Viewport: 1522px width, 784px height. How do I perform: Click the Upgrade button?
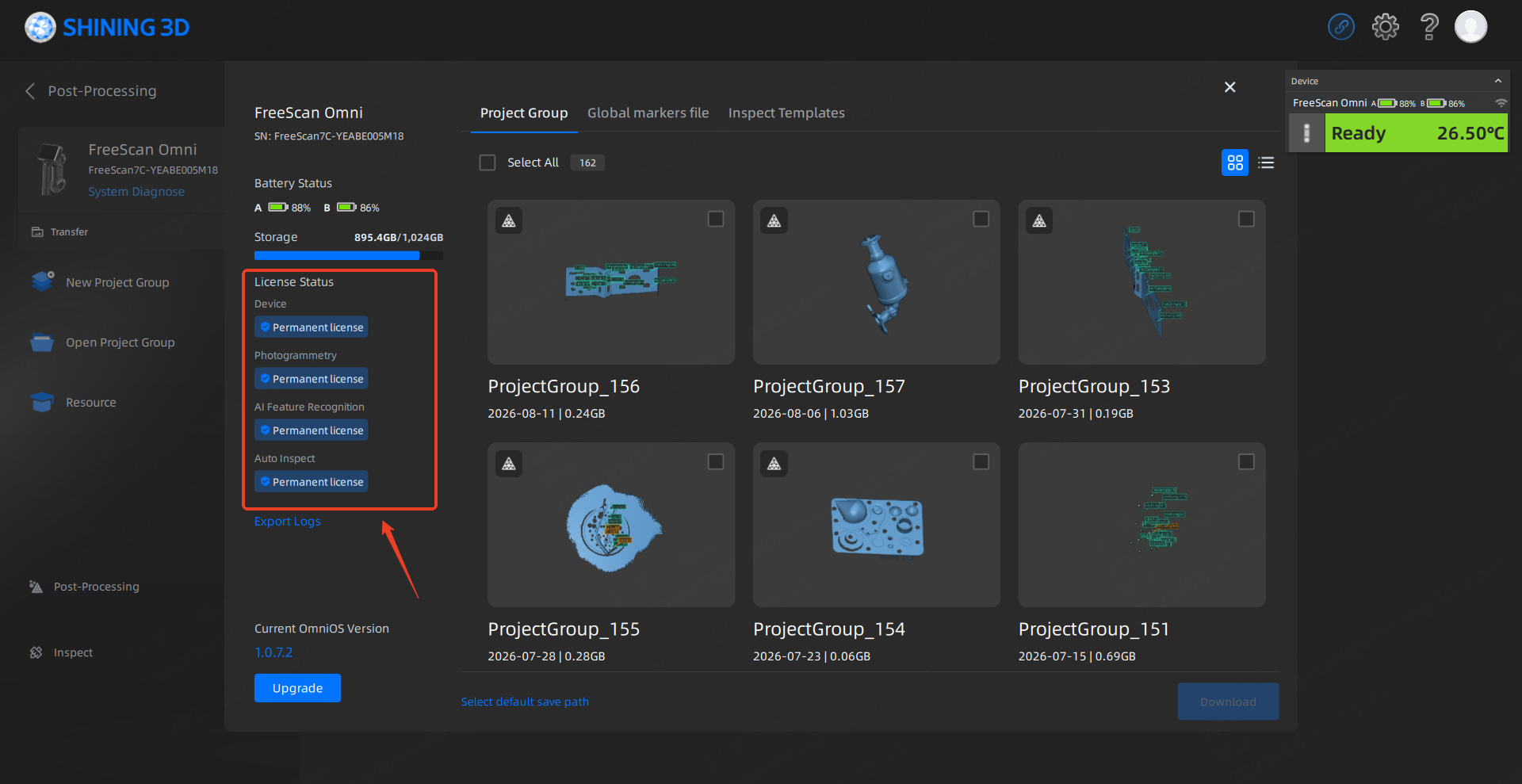298,688
